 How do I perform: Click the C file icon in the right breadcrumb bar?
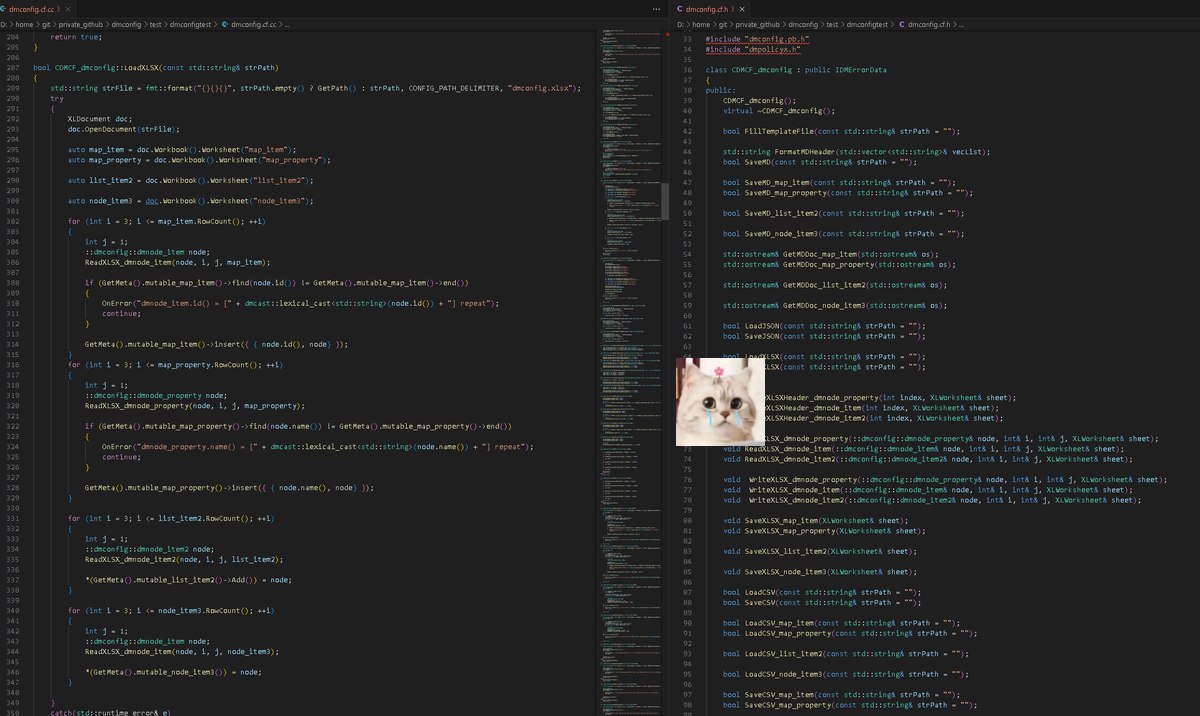(901, 24)
